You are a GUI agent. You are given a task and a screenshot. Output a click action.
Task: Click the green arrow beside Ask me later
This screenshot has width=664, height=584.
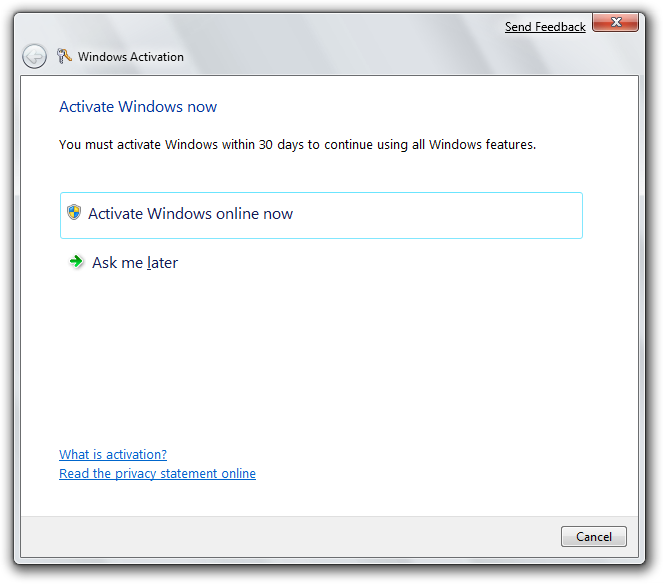76,261
